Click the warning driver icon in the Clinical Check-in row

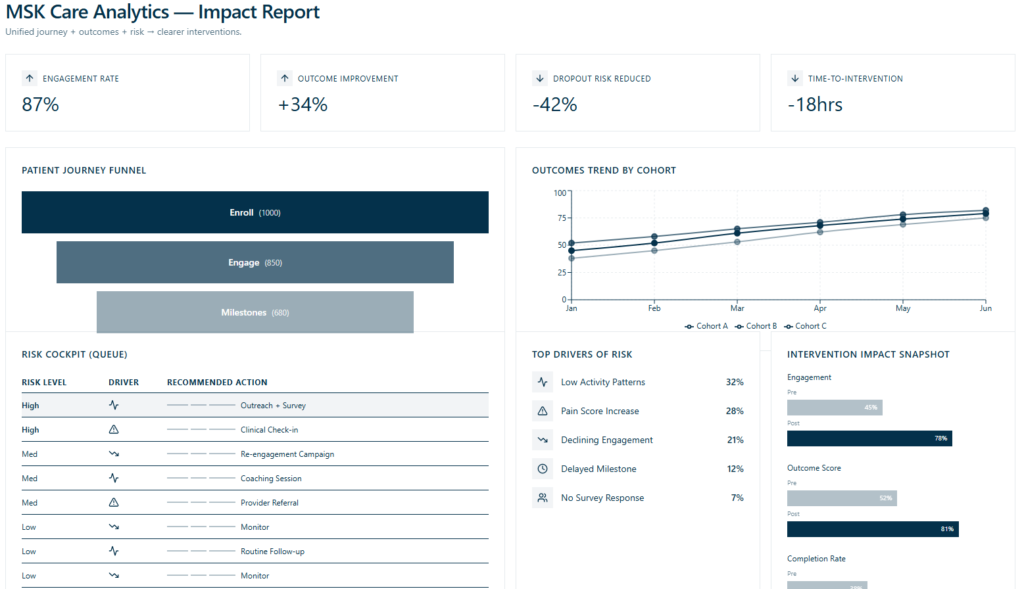(x=114, y=430)
